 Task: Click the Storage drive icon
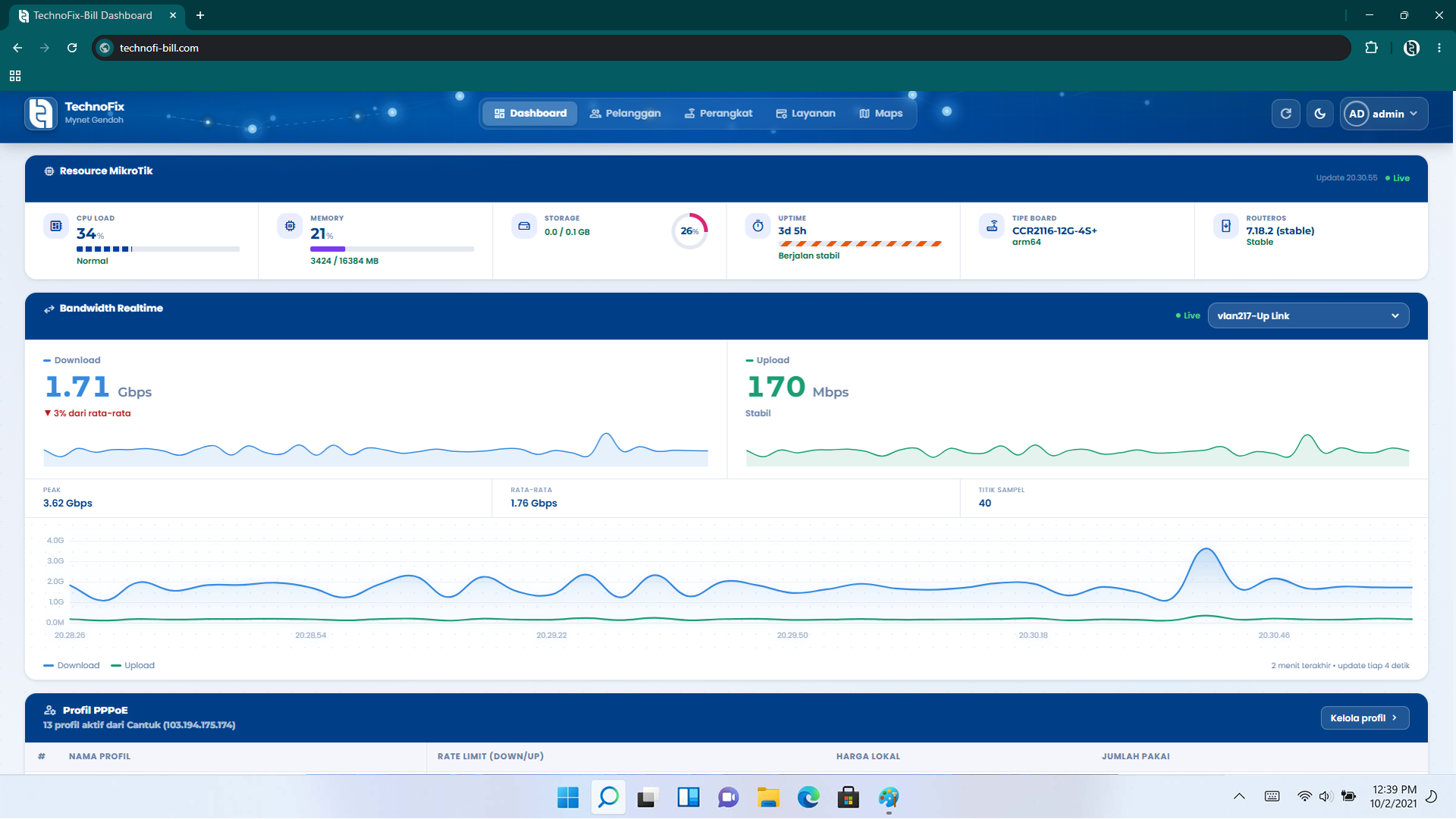[x=524, y=226]
